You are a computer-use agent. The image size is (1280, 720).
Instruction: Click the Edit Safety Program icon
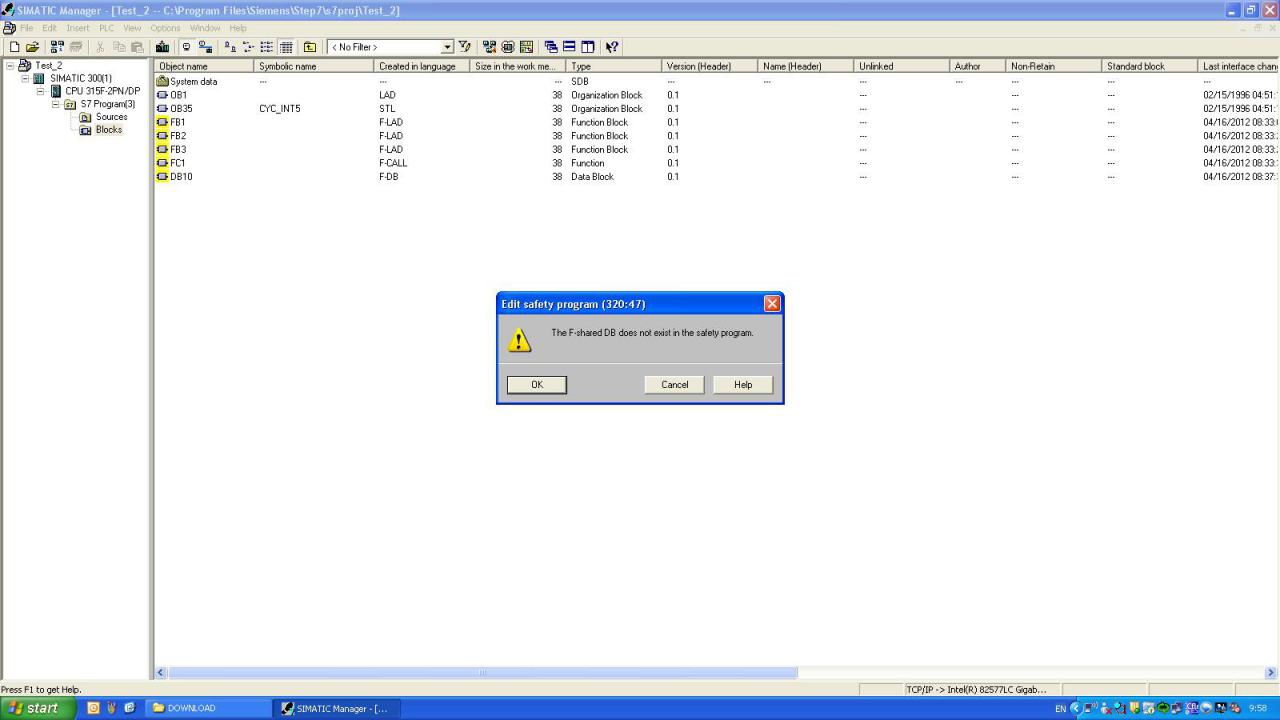coord(526,47)
